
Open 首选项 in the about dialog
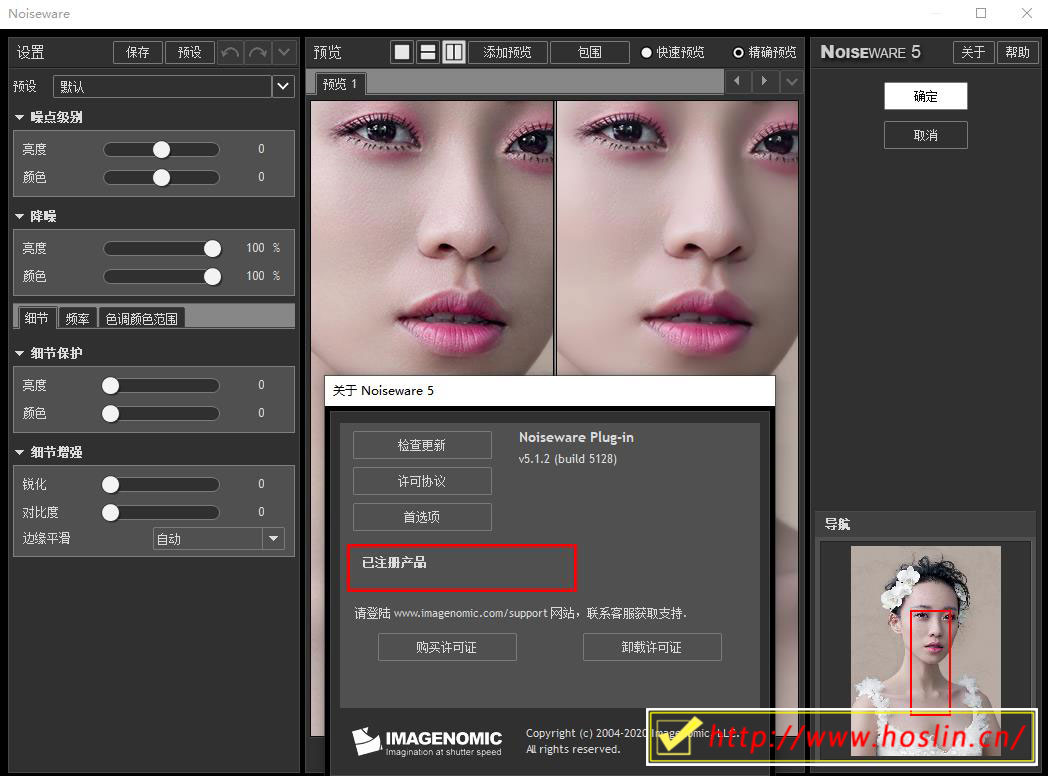pos(422,517)
